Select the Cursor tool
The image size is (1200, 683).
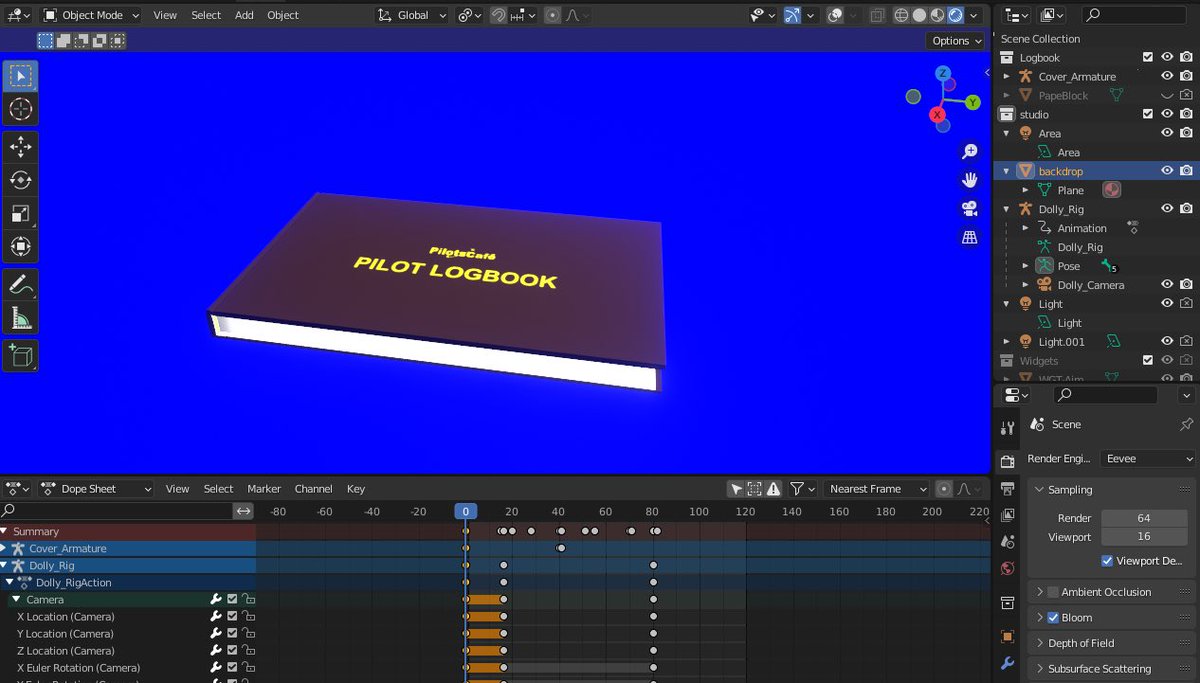coord(20,110)
